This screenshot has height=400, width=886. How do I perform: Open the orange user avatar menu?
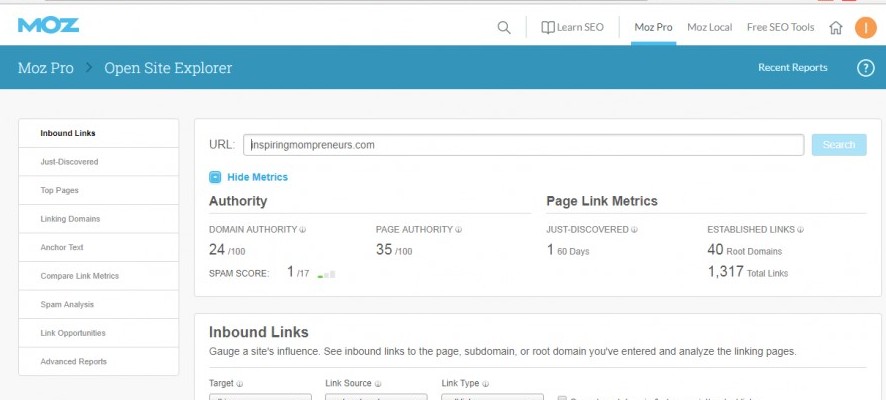coord(865,28)
